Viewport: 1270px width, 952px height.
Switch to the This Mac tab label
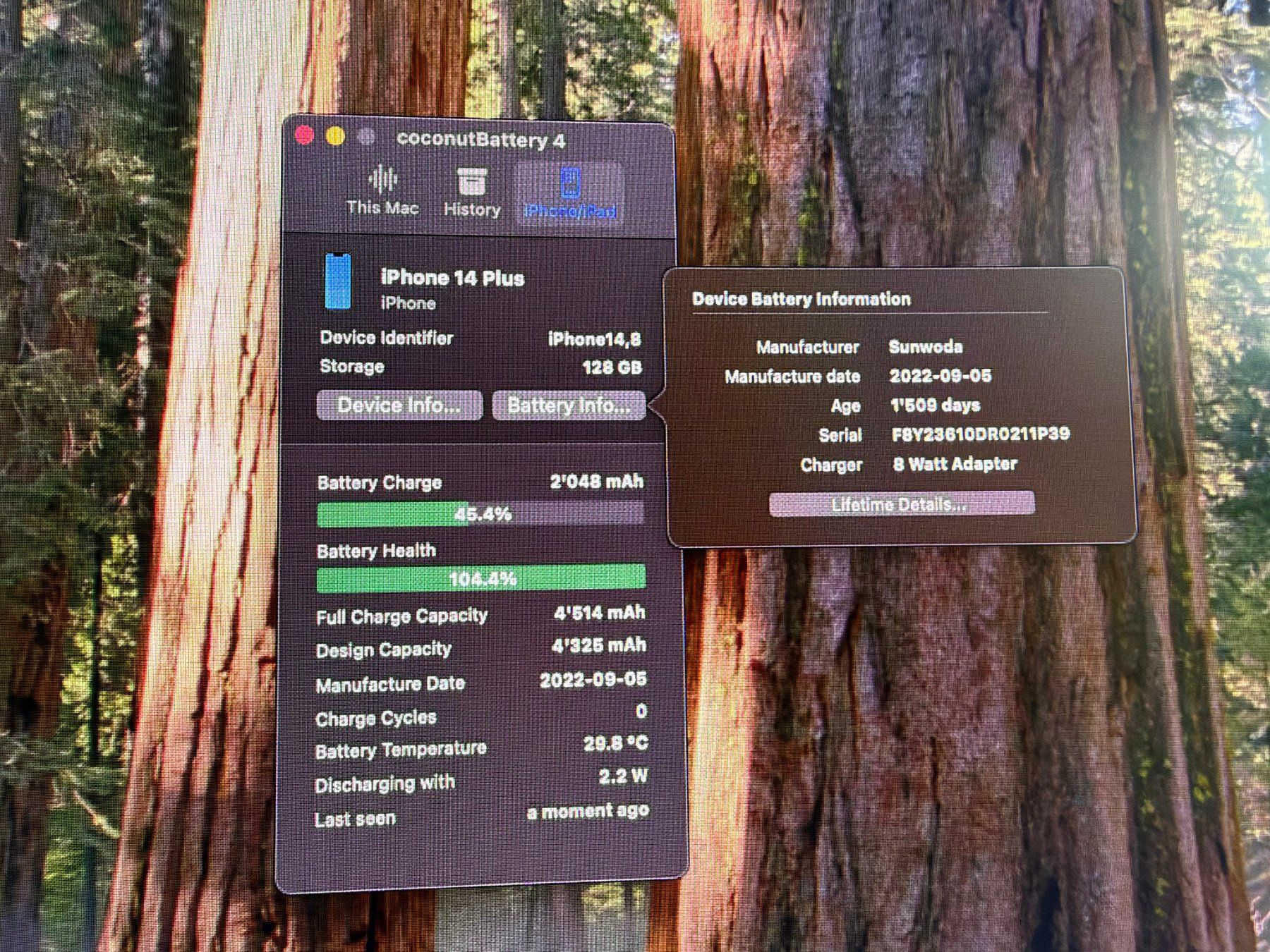382,208
